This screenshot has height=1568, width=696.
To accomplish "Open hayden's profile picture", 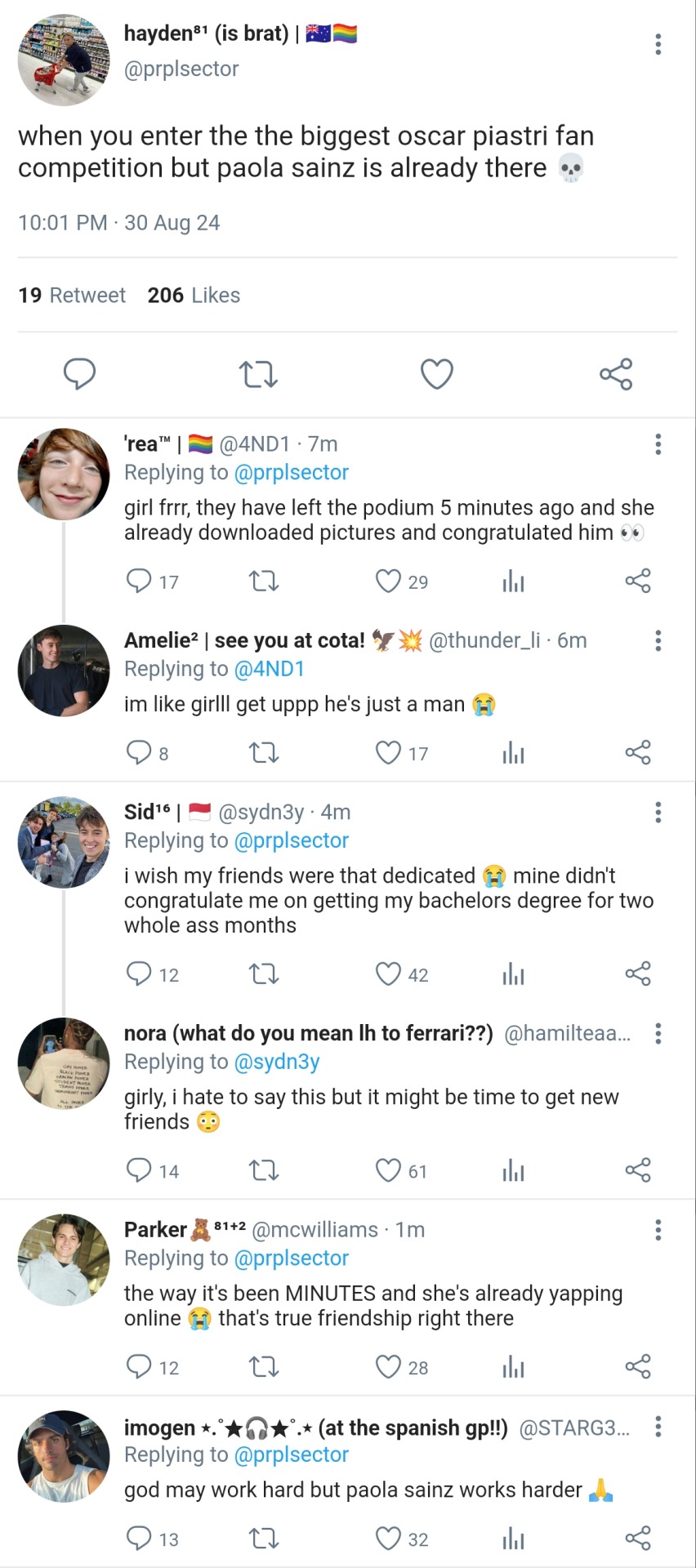I will (64, 60).
